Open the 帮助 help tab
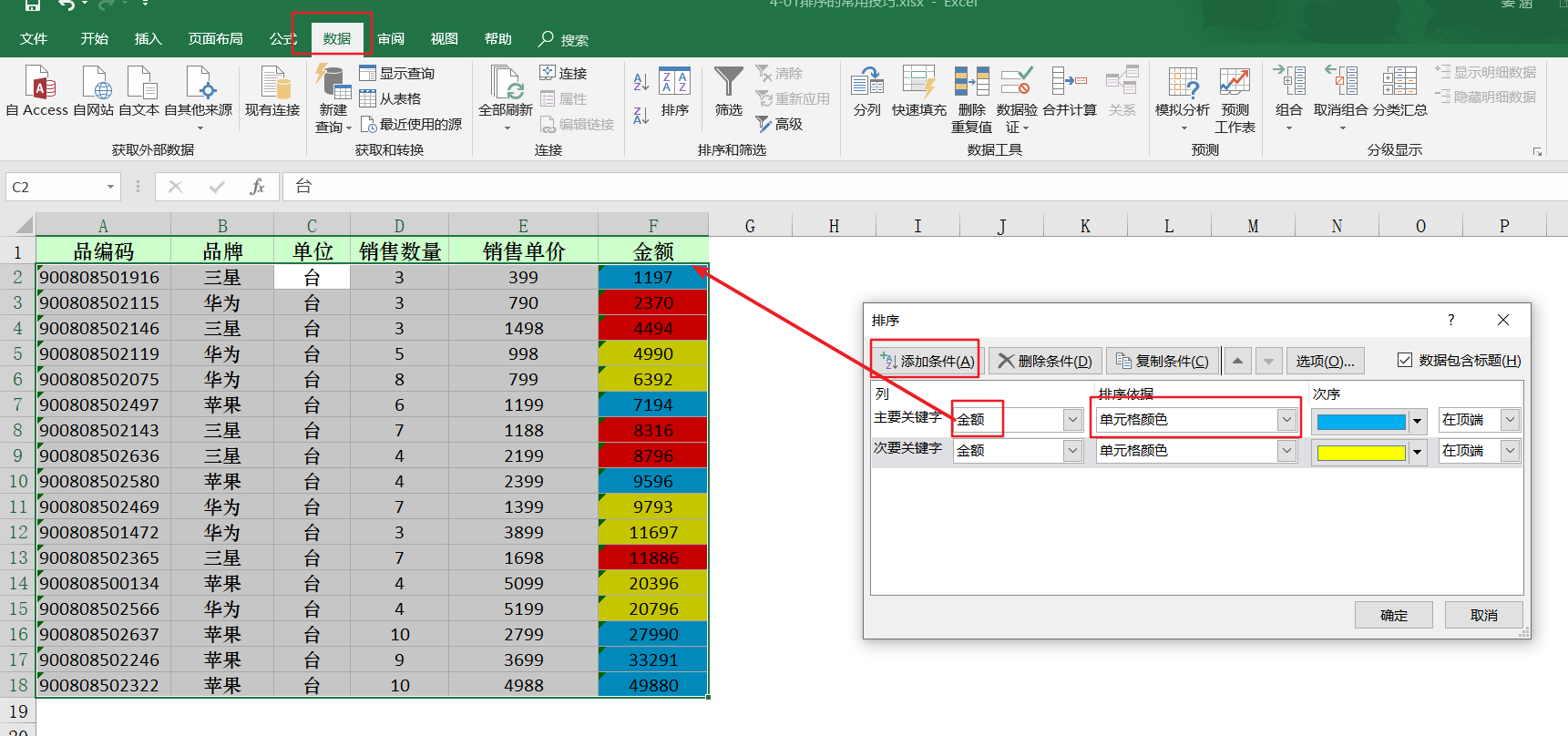Image resolution: width=1568 pixels, height=736 pixels. [498, 39]
